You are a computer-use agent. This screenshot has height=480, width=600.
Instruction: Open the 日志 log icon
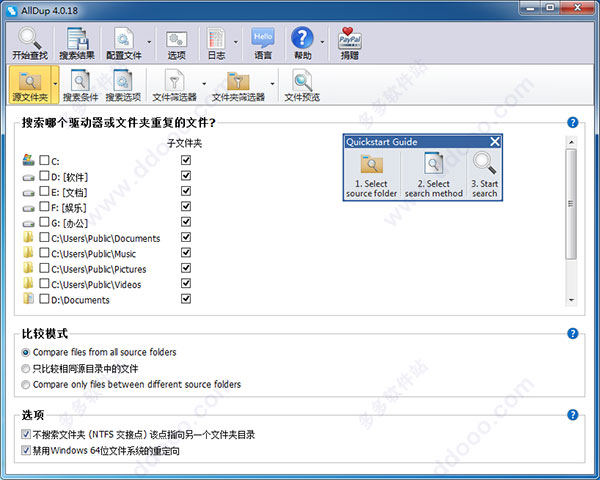pos(216,44)
